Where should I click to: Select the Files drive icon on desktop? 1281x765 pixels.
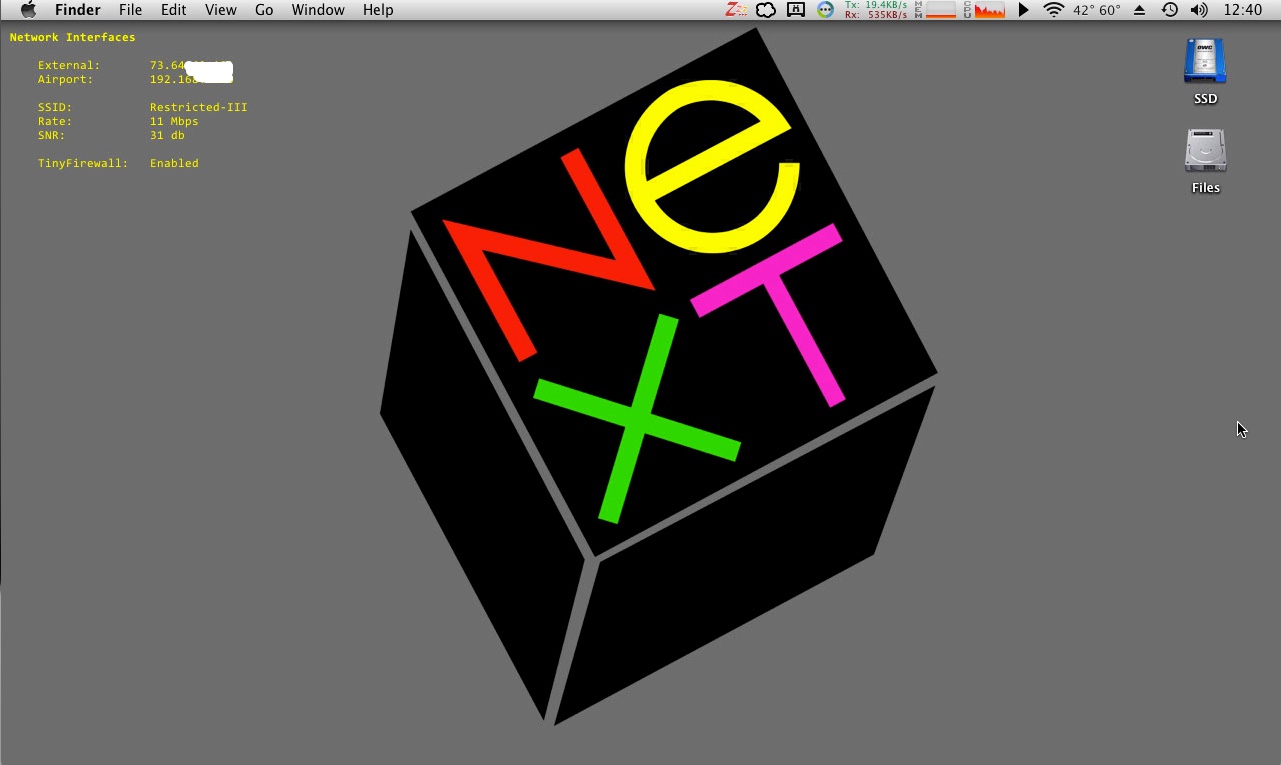tap(1205, 150)
